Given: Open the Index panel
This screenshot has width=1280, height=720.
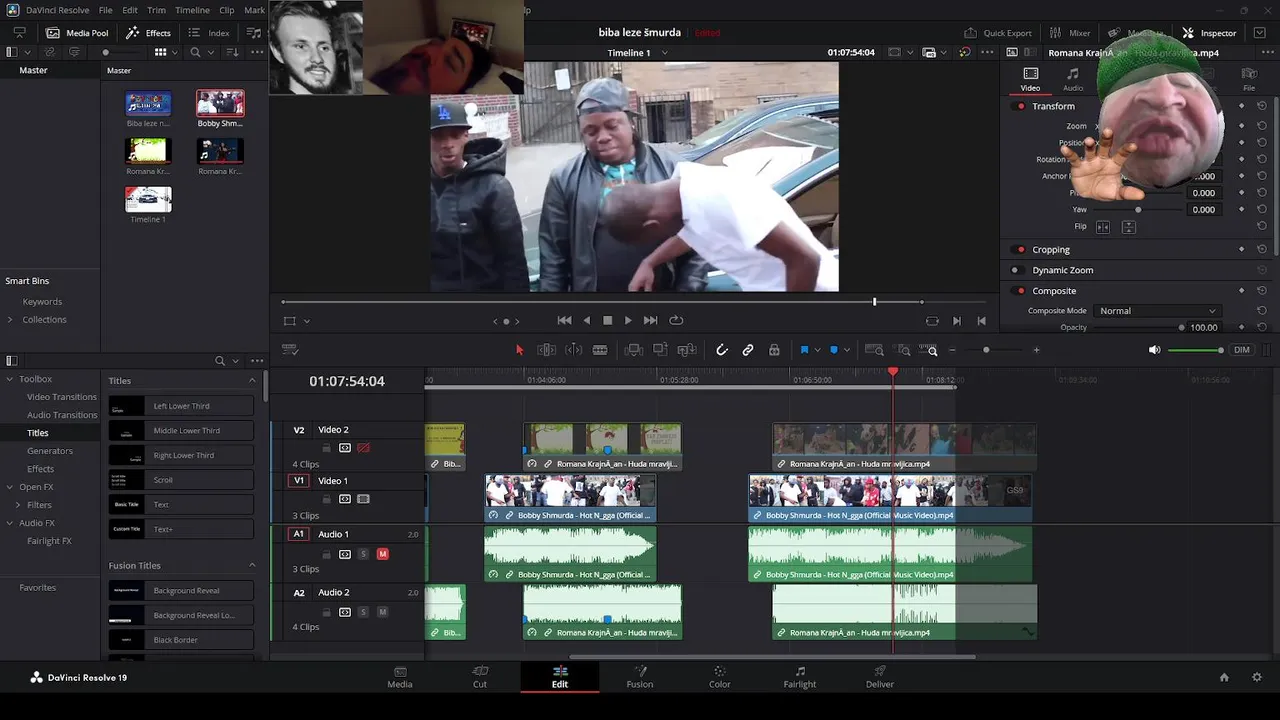Looking at the screenshot, I should click(x=209, y=33).
